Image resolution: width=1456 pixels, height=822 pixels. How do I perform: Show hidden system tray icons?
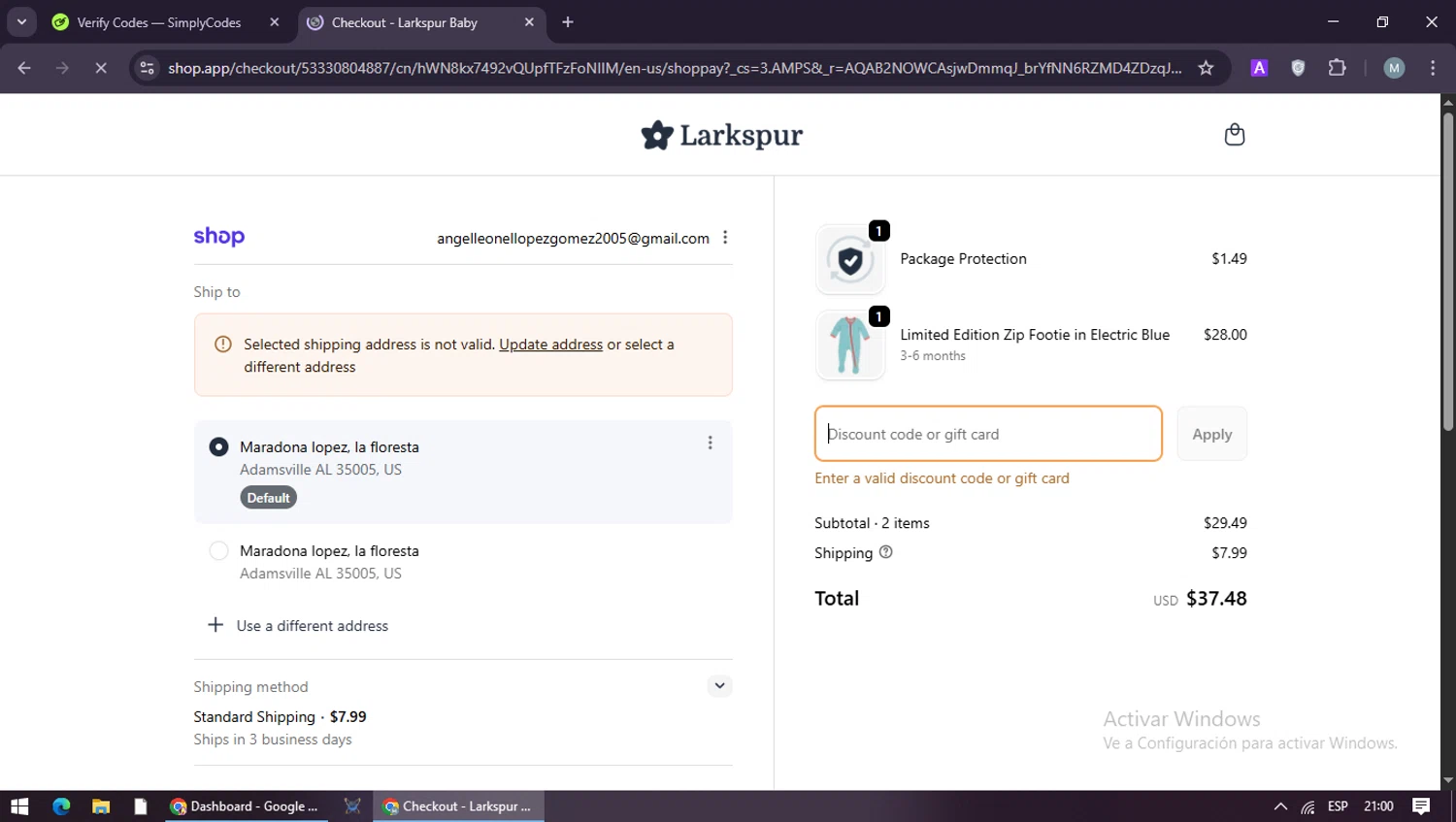tap(1280, 806)
